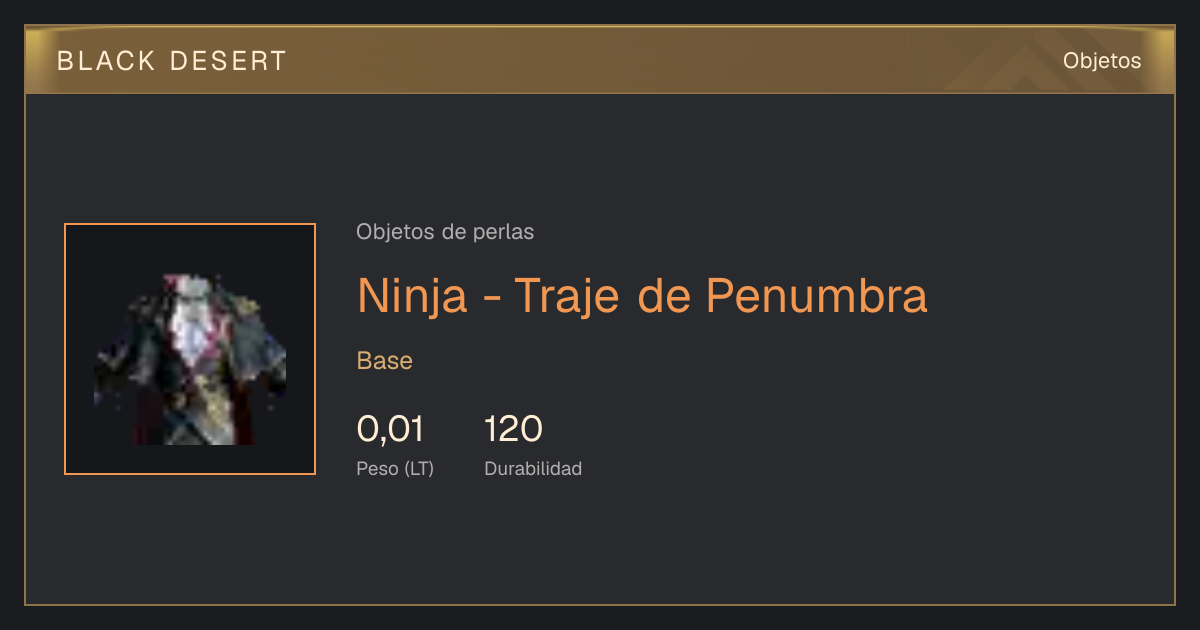
Task: Open the Objetos section link
Action: pos(1102,60)
